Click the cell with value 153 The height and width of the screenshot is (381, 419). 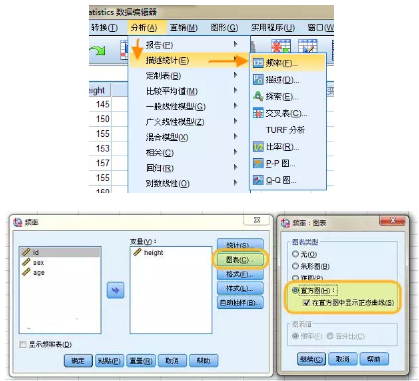coord(100,148)
